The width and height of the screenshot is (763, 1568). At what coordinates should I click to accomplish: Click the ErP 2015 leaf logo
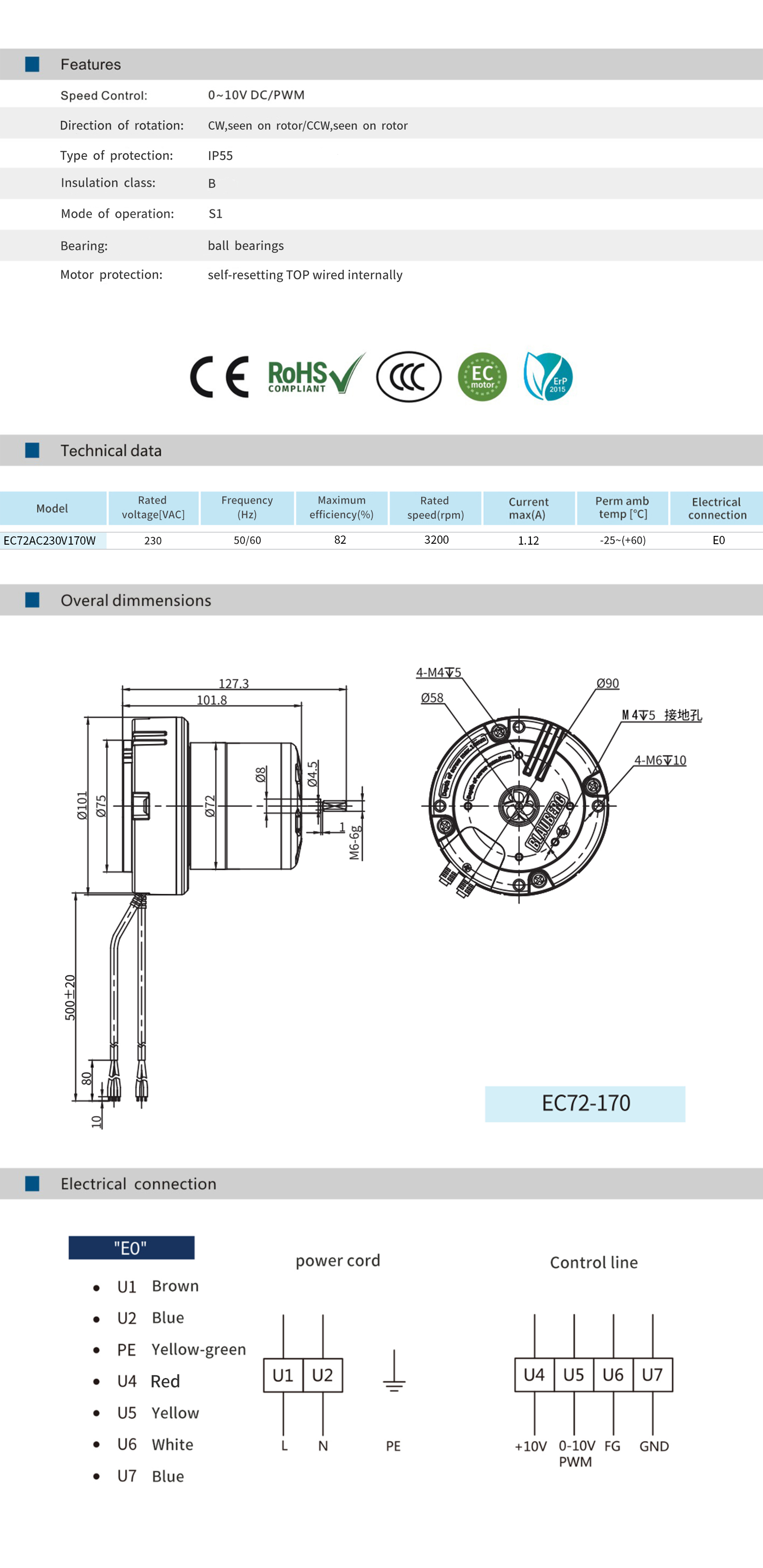(548, 376)
